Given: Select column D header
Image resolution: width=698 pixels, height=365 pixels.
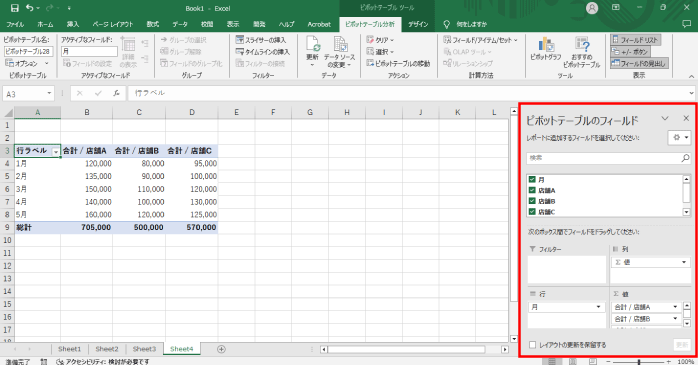Looking at the screenshot, I should pyautogui.click(x=192, y=112).
